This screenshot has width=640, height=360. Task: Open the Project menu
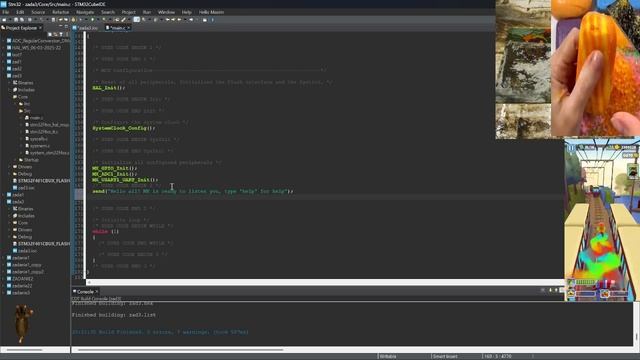click(129, 12)
